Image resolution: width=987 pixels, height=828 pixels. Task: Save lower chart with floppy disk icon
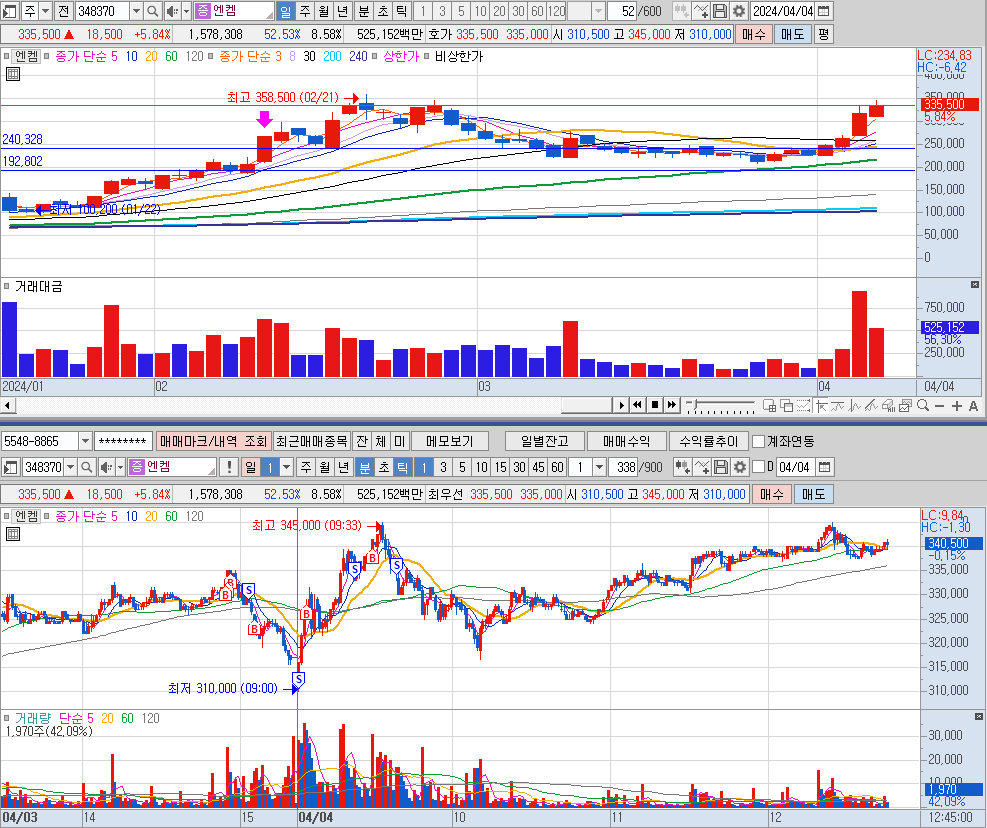tap(721, 467)
